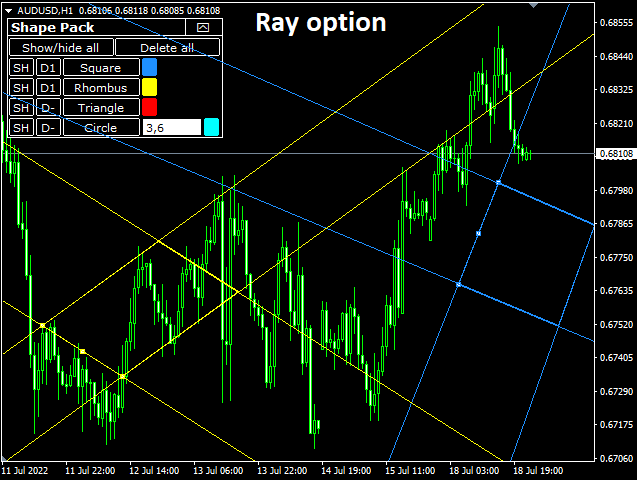Toggle the D1 option for Rhombus

pos(48,87)
